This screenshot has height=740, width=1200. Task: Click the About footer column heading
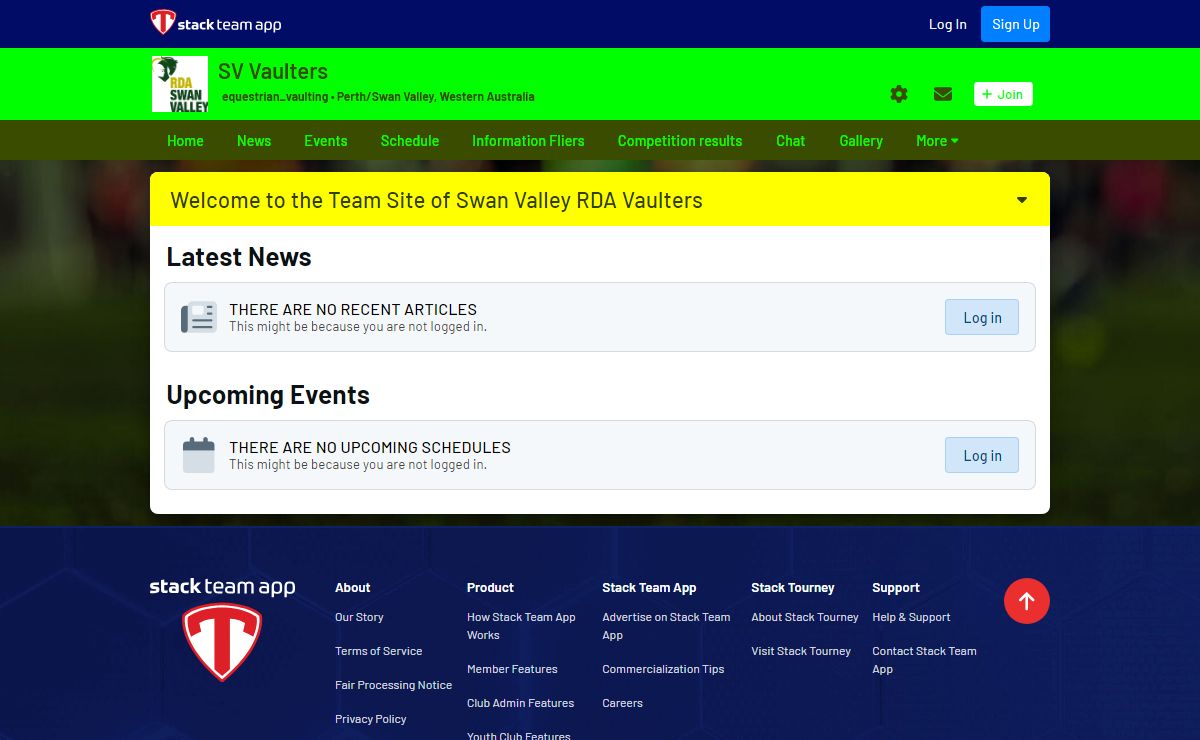pos(352,588)
